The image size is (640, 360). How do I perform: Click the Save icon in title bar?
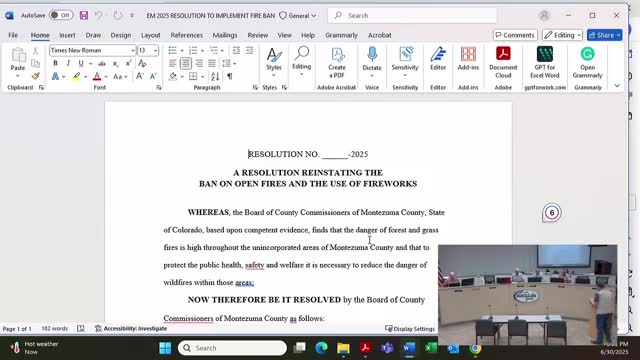tap(84, 16)
